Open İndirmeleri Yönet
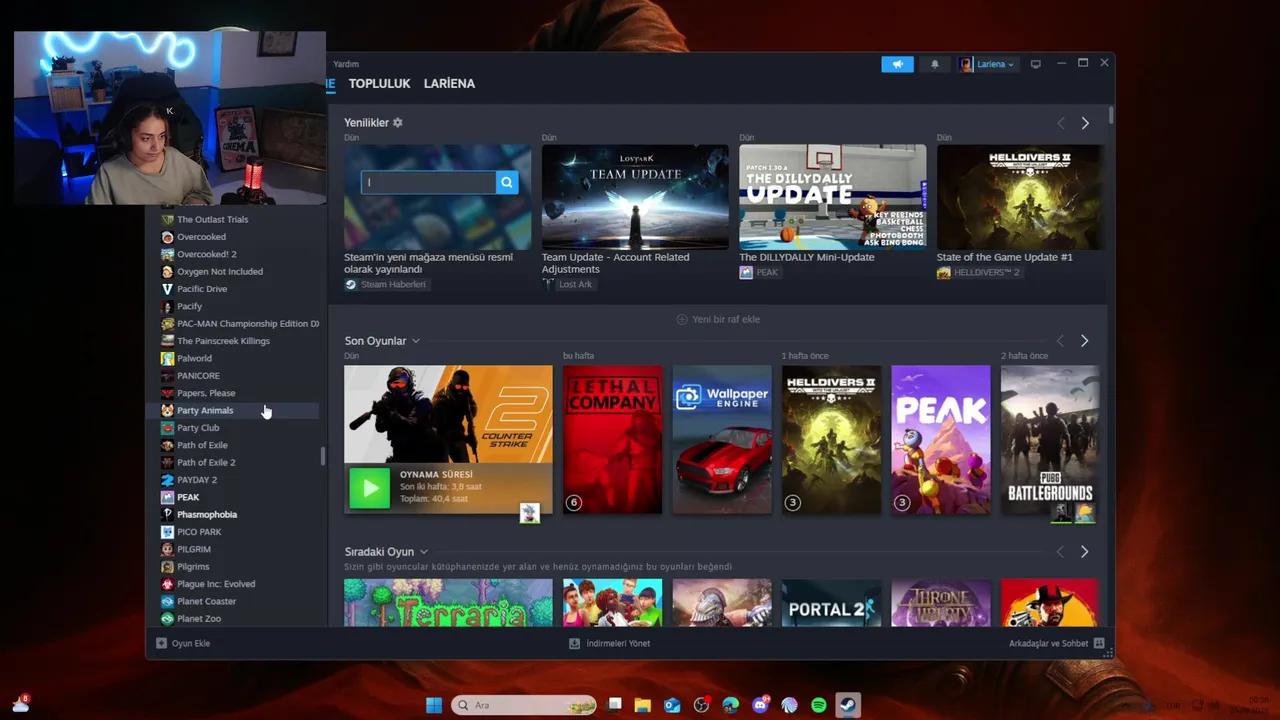Screen dimensions: 1280x720 tap(609, 643)
